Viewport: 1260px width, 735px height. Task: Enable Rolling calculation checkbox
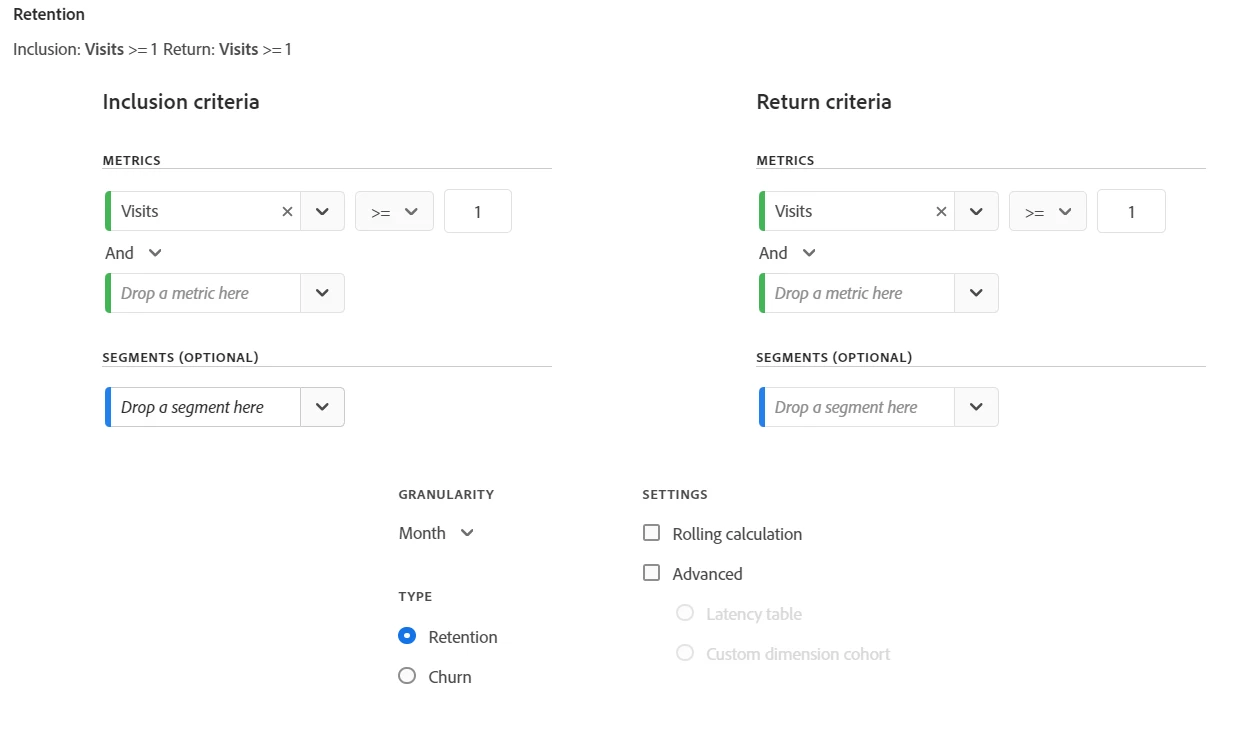pos(652,533)
